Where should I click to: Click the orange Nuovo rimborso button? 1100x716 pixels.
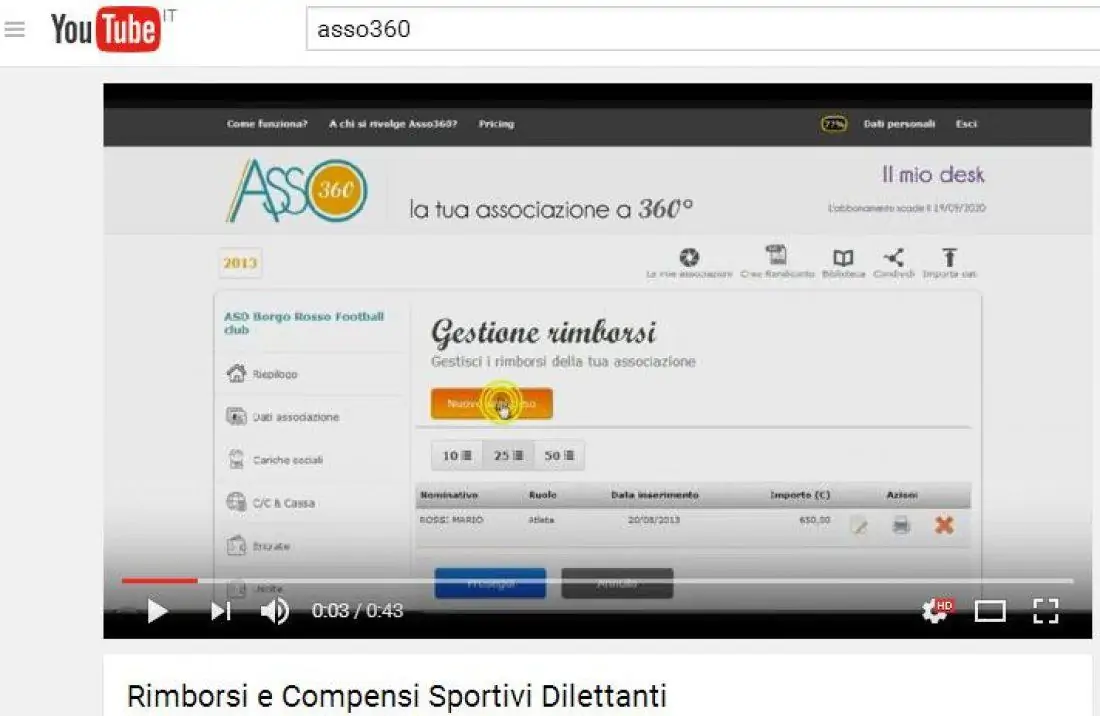pos(492,404)
